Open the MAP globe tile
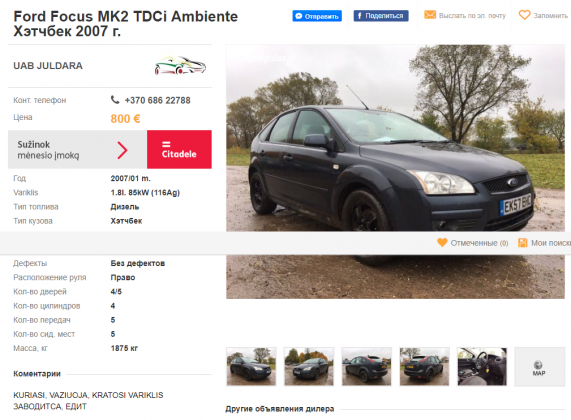 (x=539, y=367)
